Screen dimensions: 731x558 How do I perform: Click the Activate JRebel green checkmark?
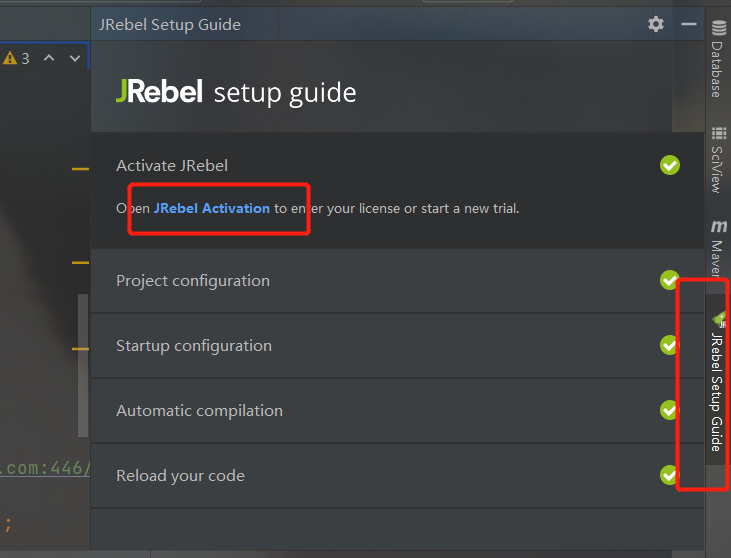(x=669, y=165)
